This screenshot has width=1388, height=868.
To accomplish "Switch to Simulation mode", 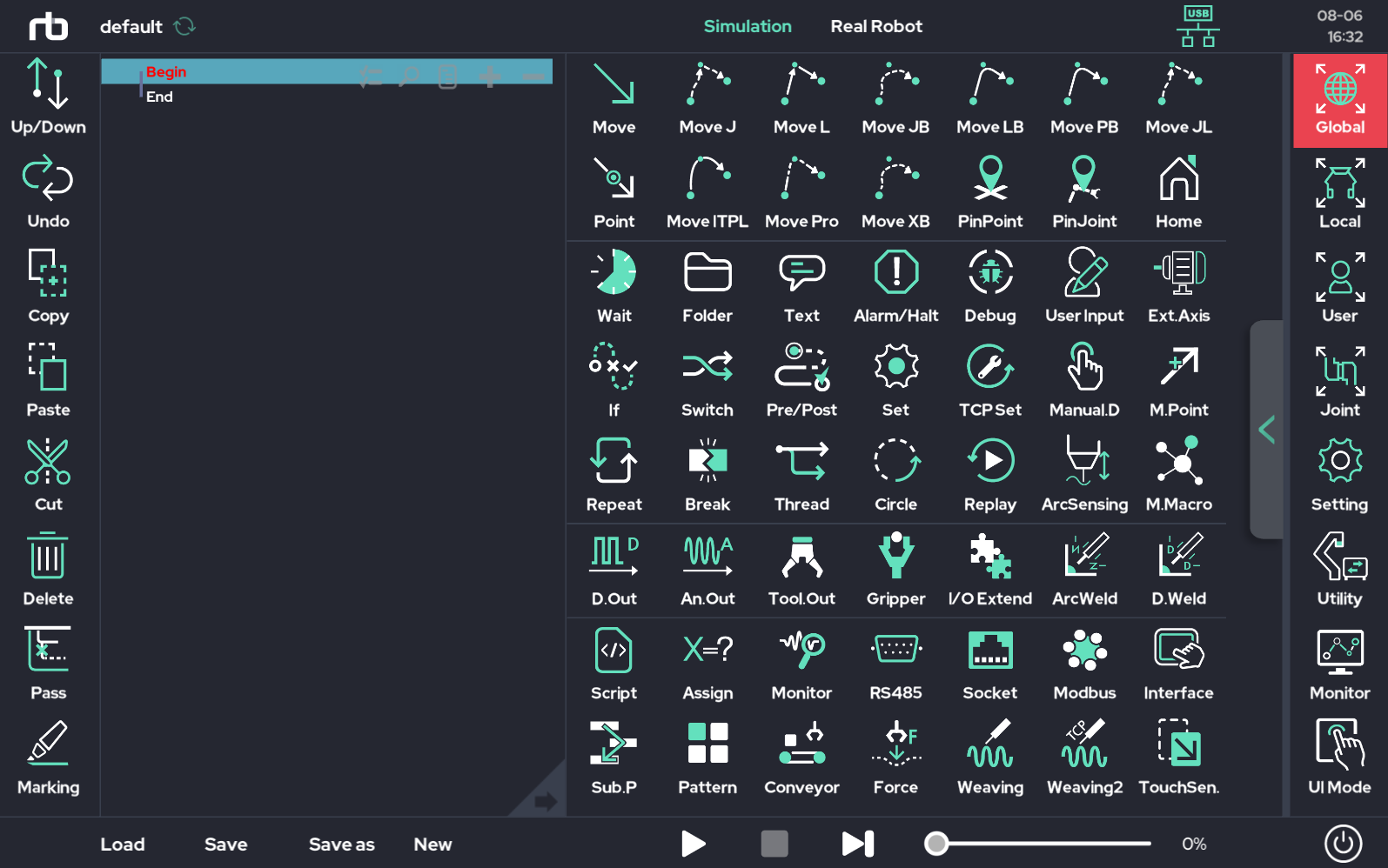I will click(748, 26).
